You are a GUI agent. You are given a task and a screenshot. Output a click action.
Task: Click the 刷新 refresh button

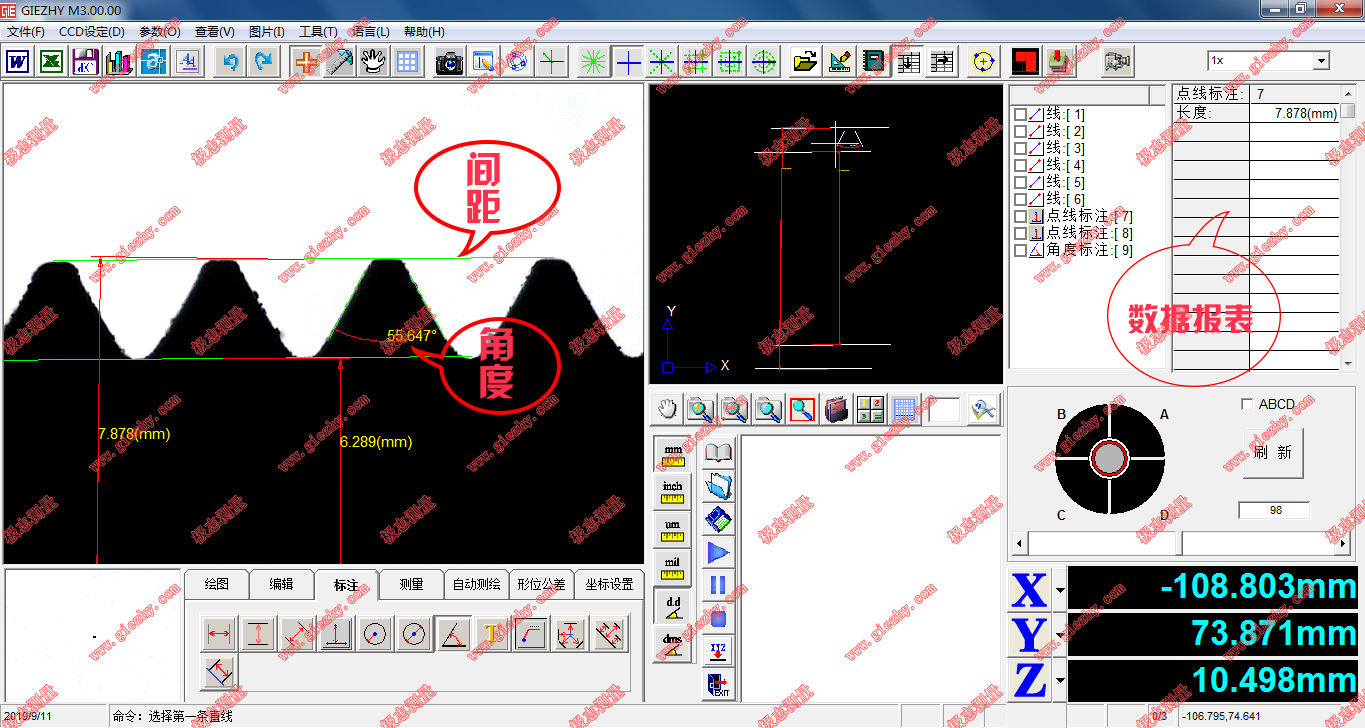(1273, 453)
